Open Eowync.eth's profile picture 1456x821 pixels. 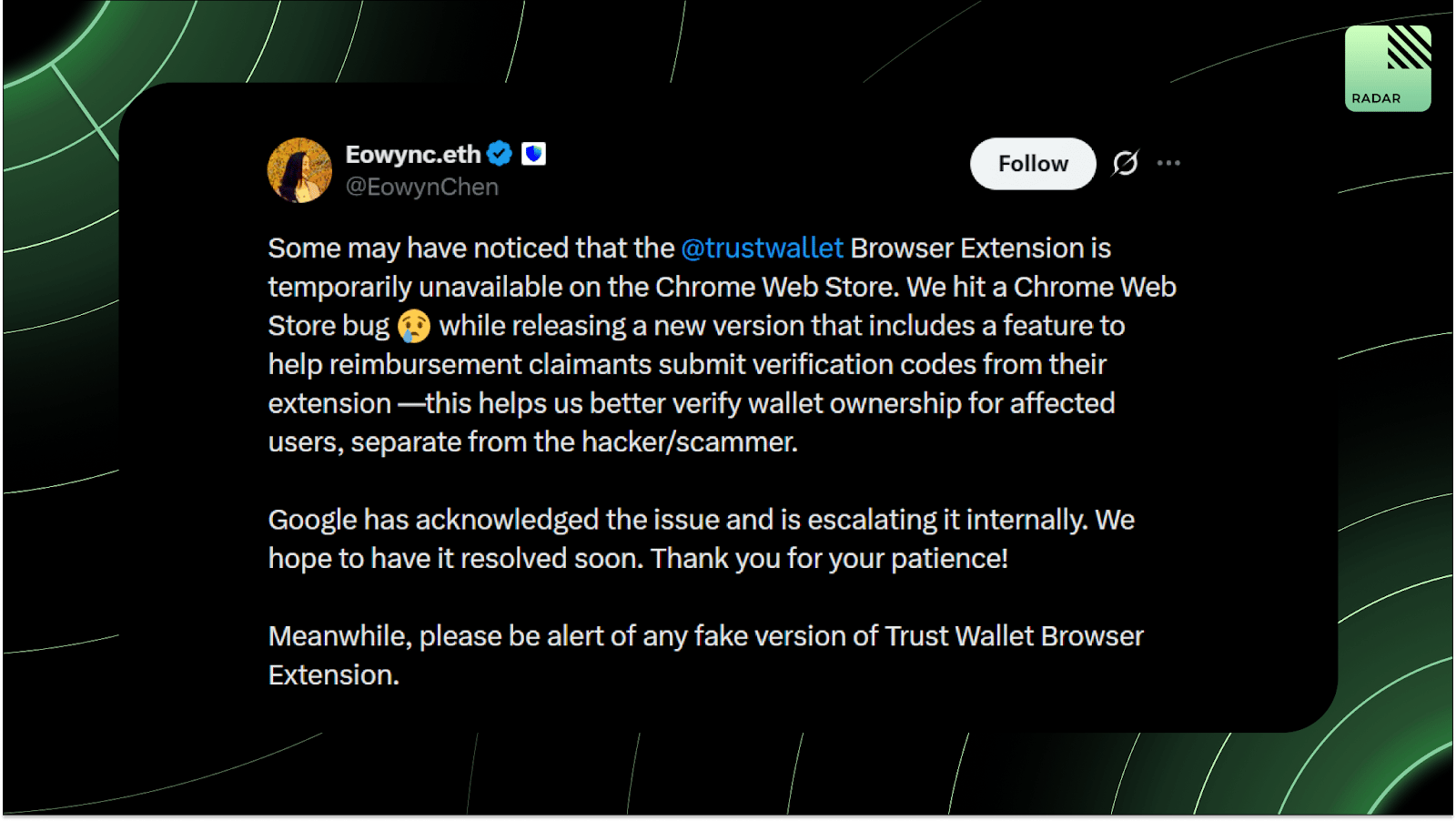[299, 170]
